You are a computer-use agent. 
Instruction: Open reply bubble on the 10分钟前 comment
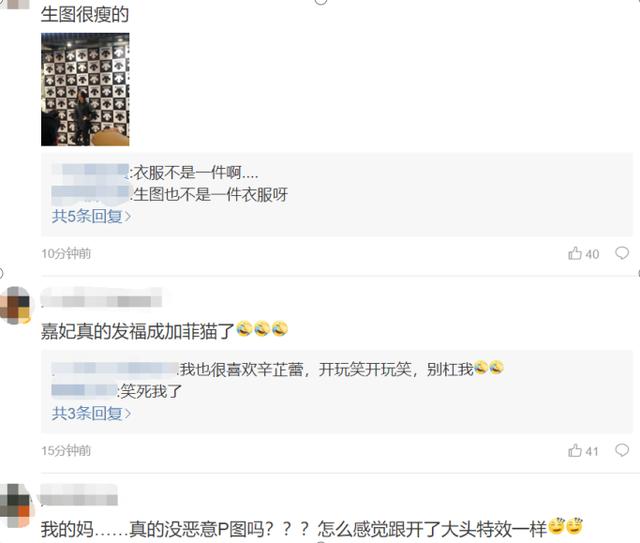pos(622,253)
